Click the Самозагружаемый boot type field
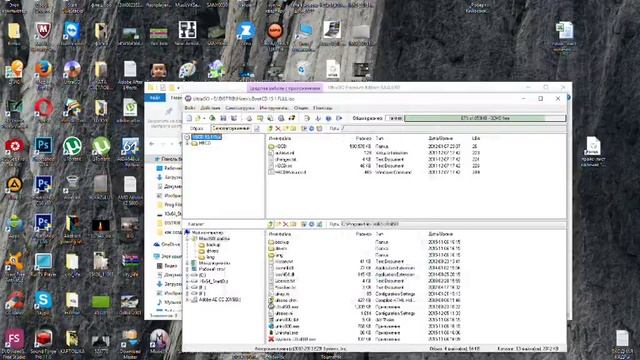 [x=231, y=129]
